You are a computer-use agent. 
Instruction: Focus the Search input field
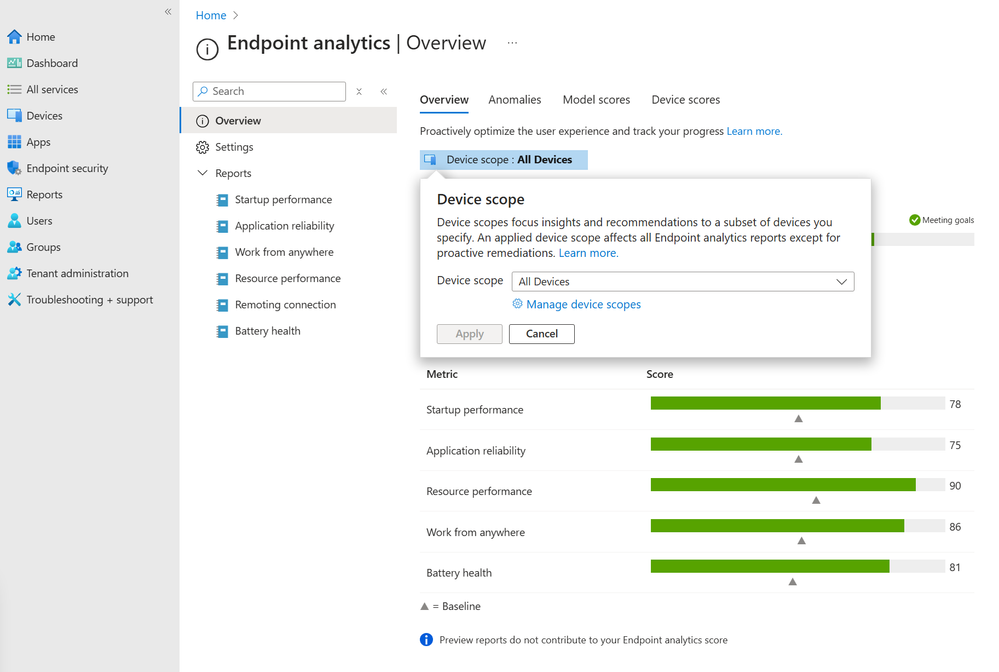point(269,92)
